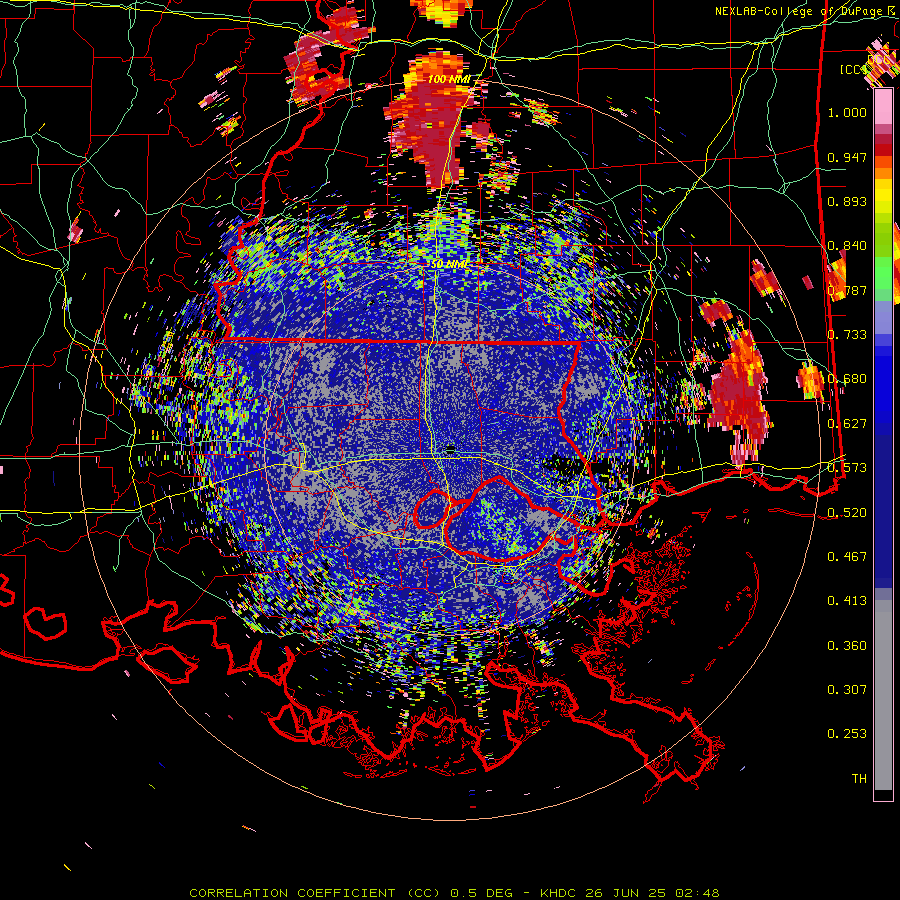Screen dimensions: 900x900
Task: Click the 100 NMI range ring label
Action: [449, 79]
